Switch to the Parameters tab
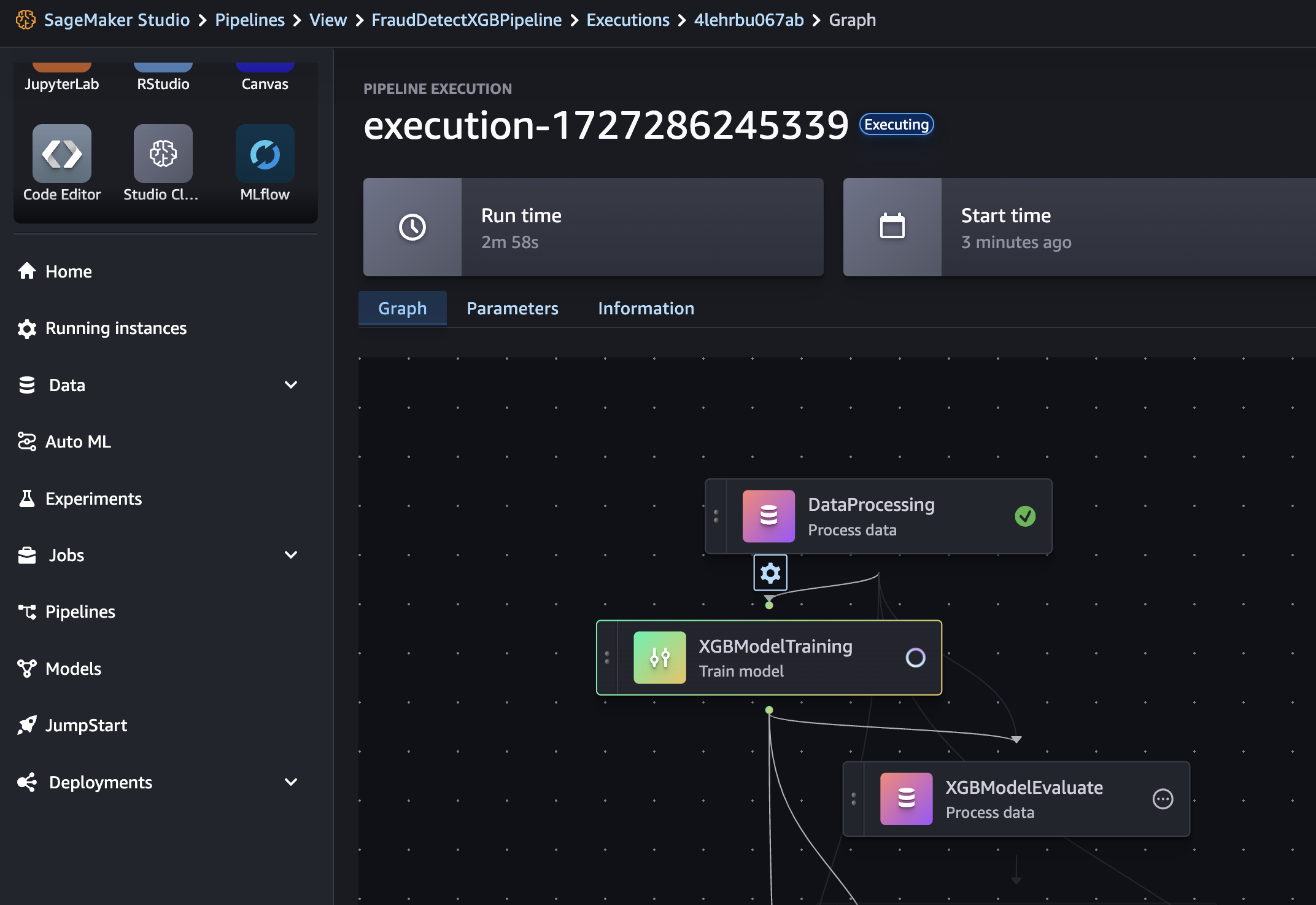 tap(512, 308)
